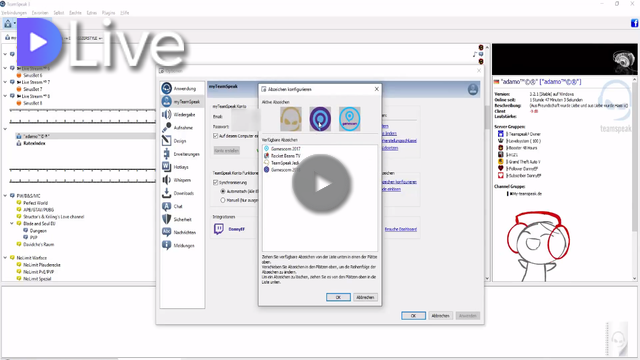Open the Wiedergabe playback settings

pyautogui.click(x=179, y=115)
